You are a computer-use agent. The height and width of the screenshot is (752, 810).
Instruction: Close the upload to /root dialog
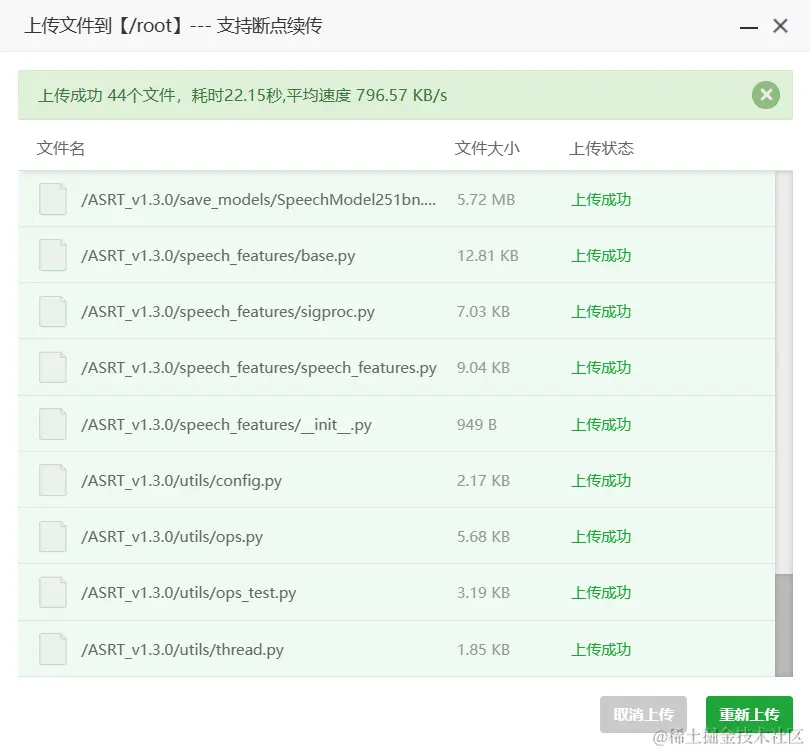point(780,26)
